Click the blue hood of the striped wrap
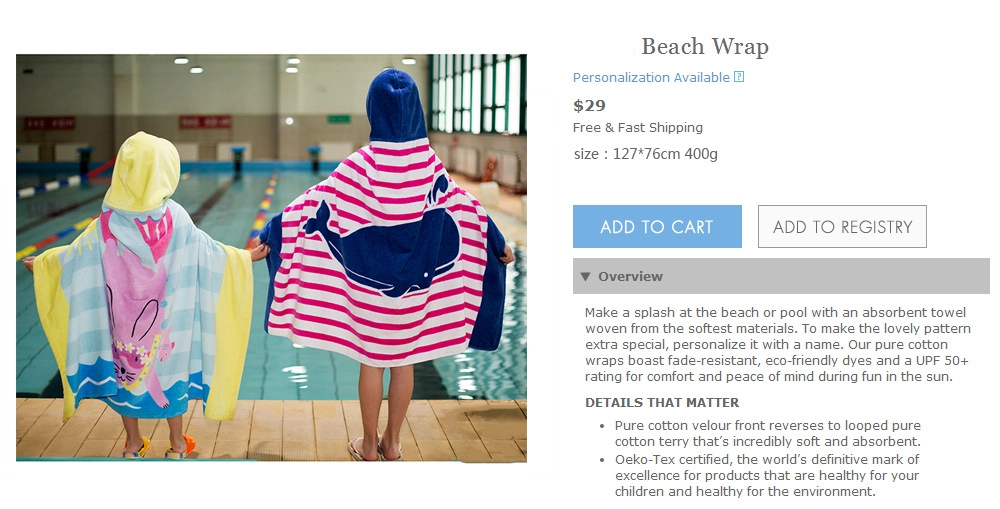This screenshot has width=1000, height=509. click(397, 106)
